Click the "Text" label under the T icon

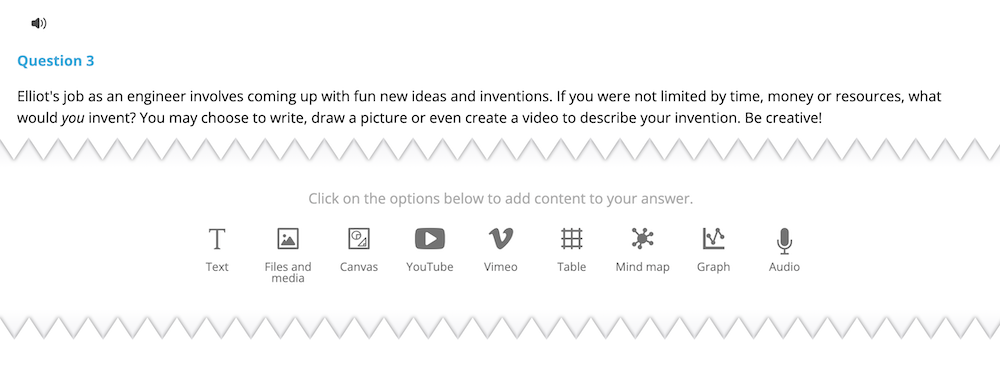tap(217, 267)
